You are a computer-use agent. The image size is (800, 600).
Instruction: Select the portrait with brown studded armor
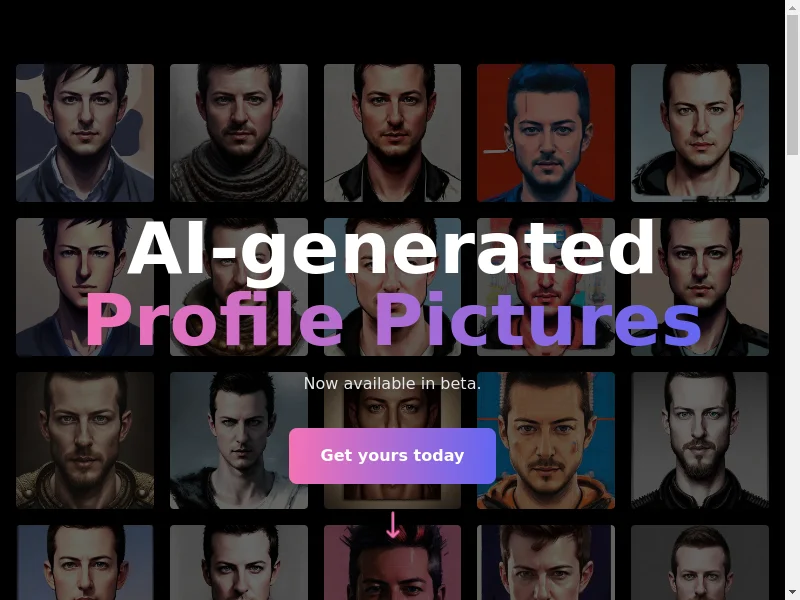click(85, 440)
